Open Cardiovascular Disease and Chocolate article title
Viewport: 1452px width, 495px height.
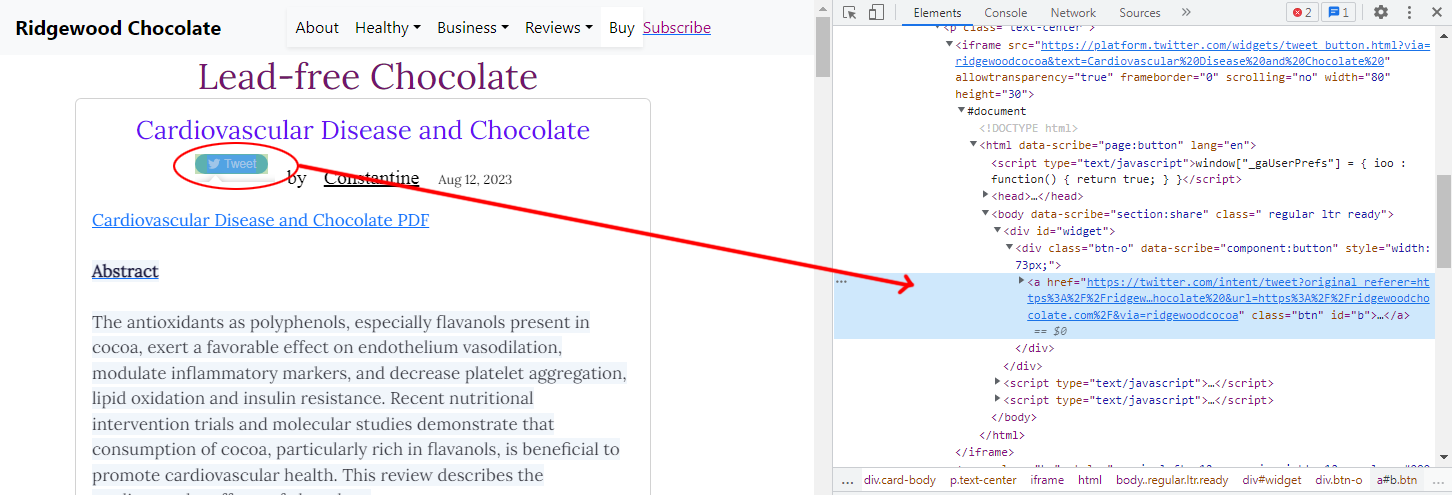pos(363,130)
